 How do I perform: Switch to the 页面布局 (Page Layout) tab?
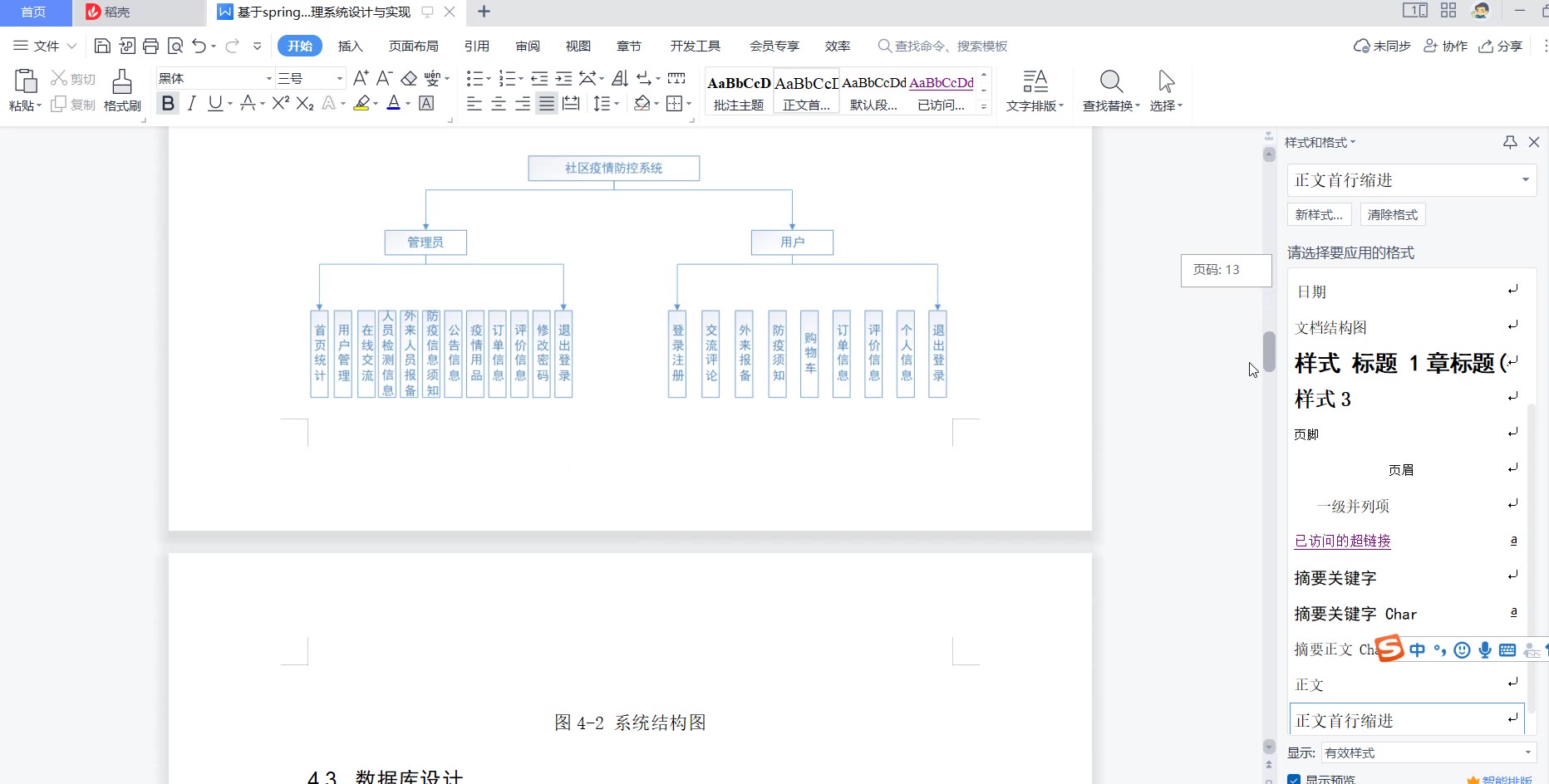pos(413,46)
